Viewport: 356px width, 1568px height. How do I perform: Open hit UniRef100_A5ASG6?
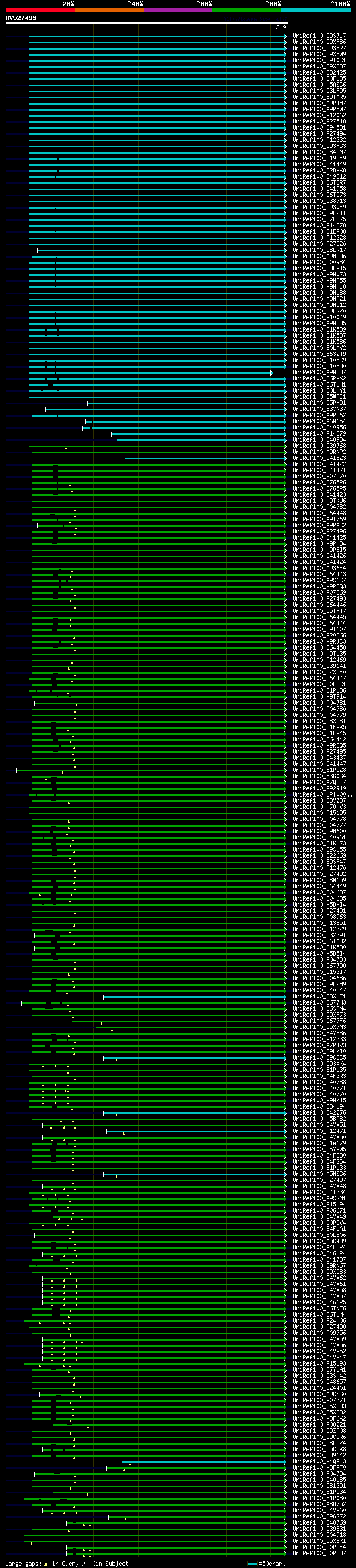click(x=319, y=85)
